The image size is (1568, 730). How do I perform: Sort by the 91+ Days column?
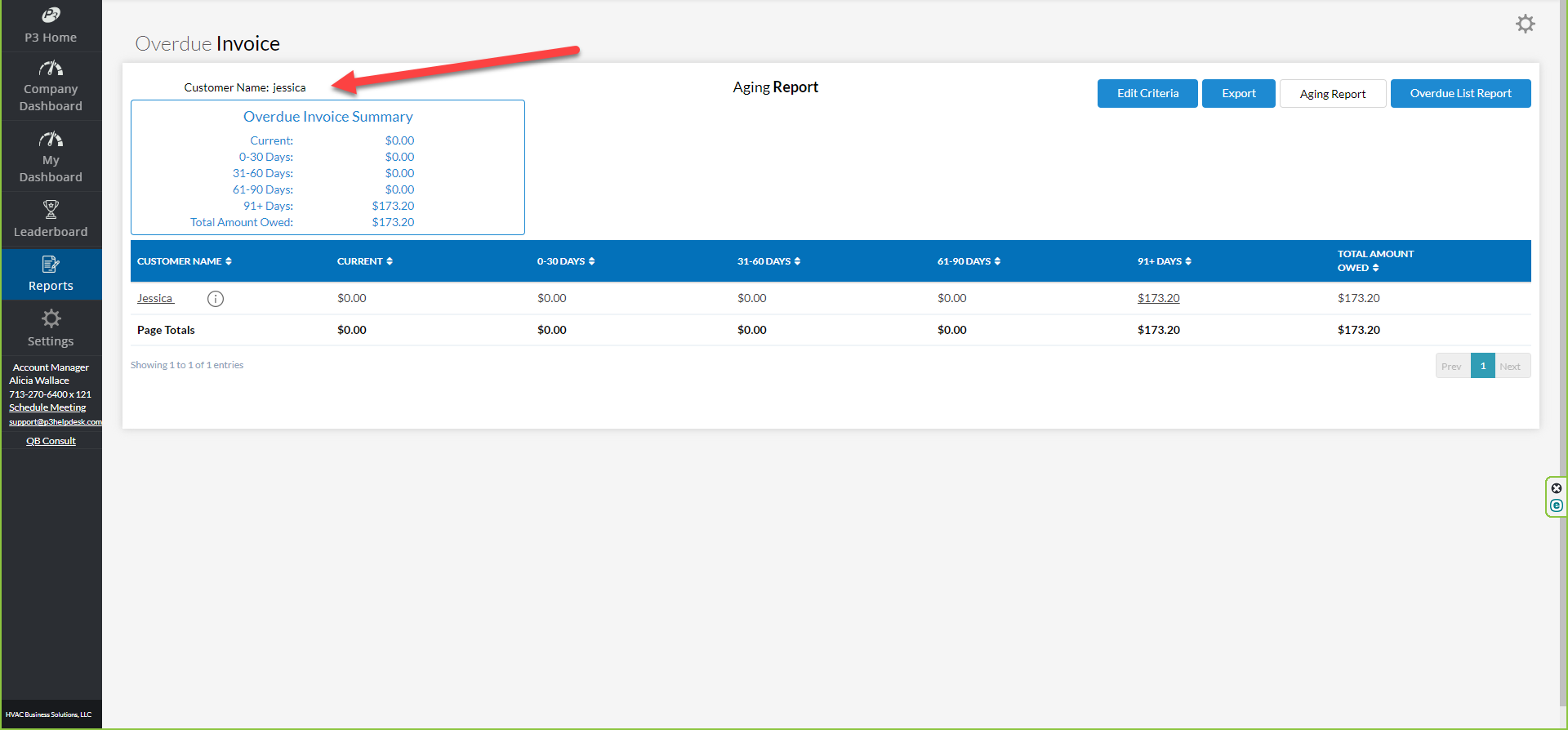[x=1164, y=261]
